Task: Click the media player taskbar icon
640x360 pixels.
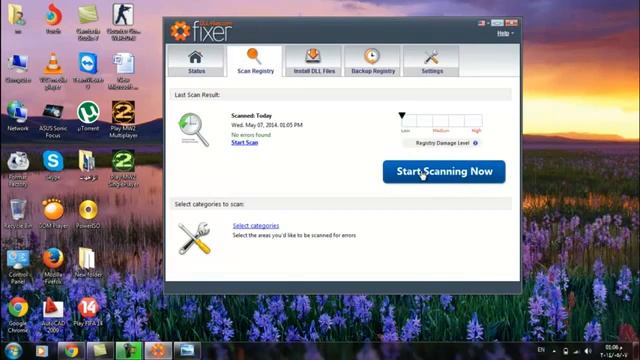Action: [42, 351]
